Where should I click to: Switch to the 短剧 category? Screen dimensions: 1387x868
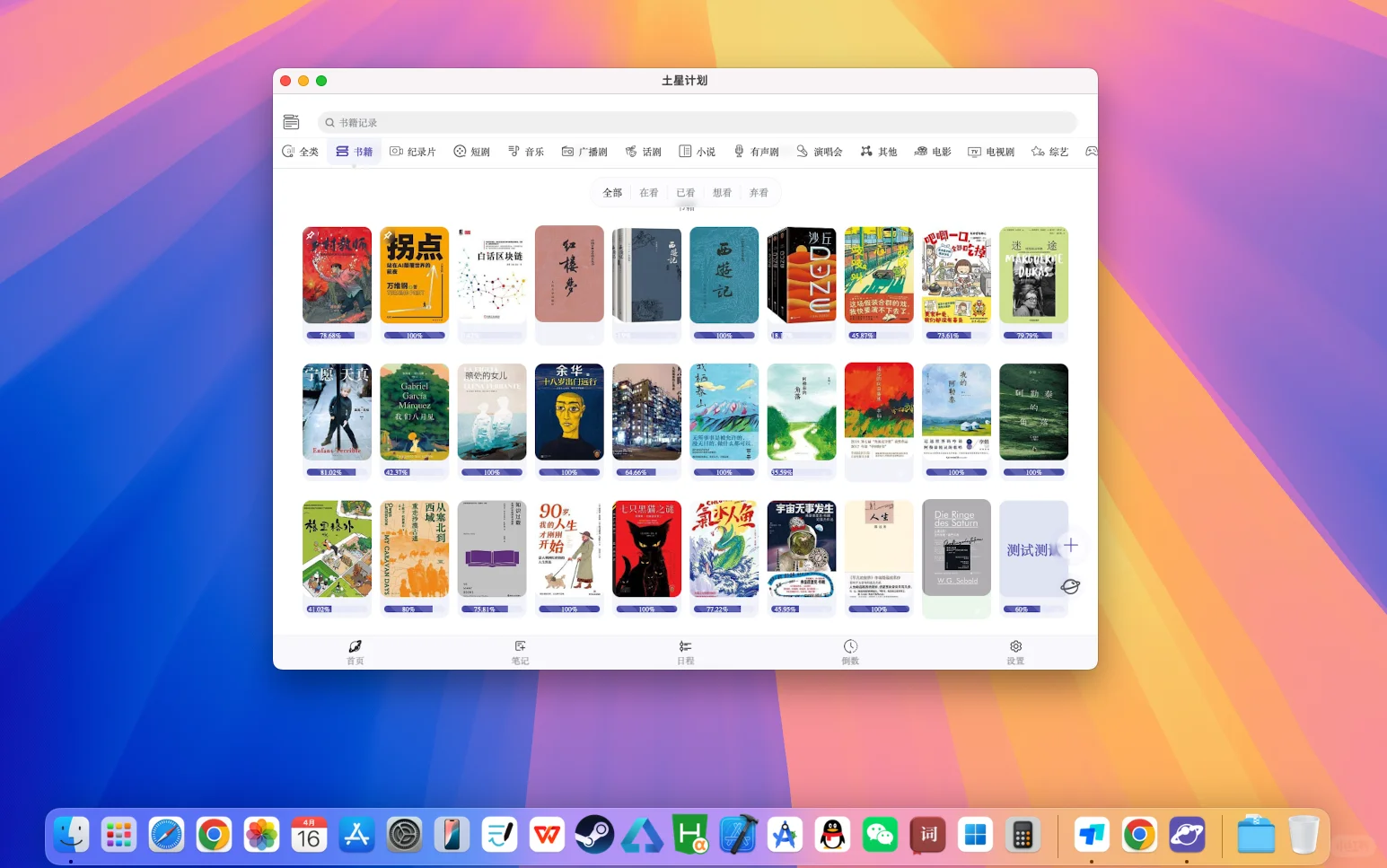pos(472,152)
